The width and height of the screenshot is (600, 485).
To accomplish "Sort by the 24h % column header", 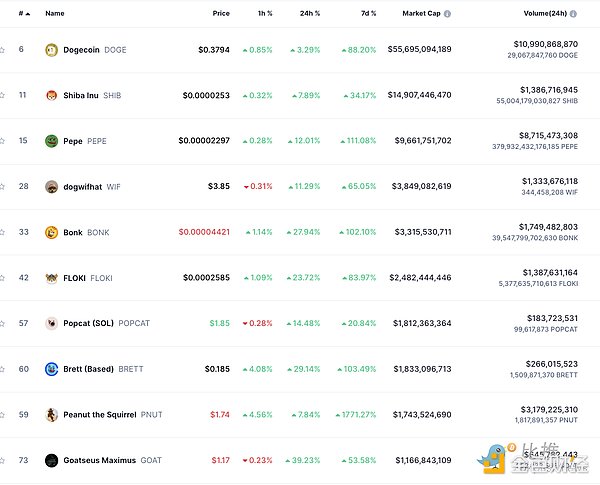I will pos(311,14).
